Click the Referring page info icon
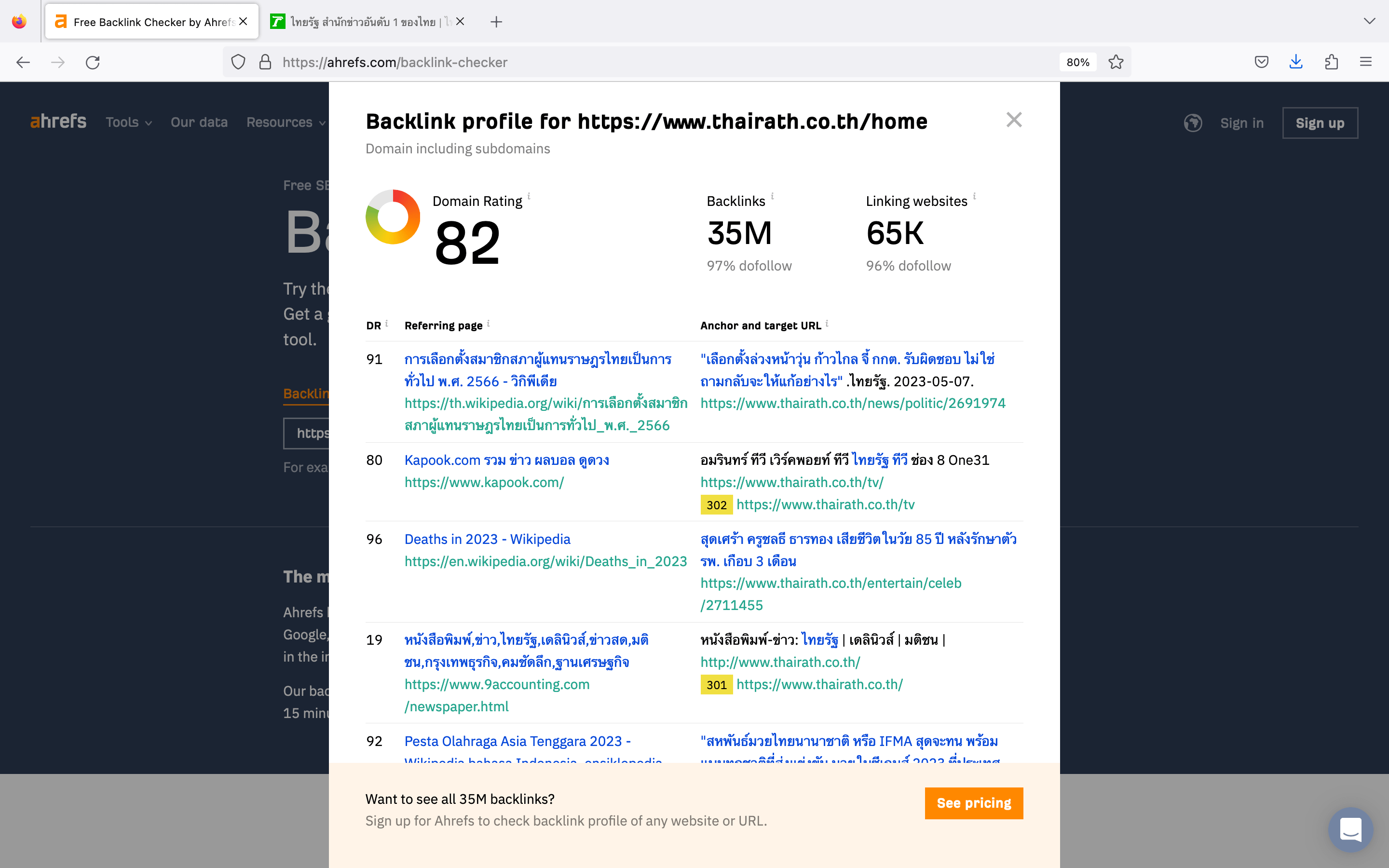Viewport: 1389px width, 868px height. (x=488, y=323)
